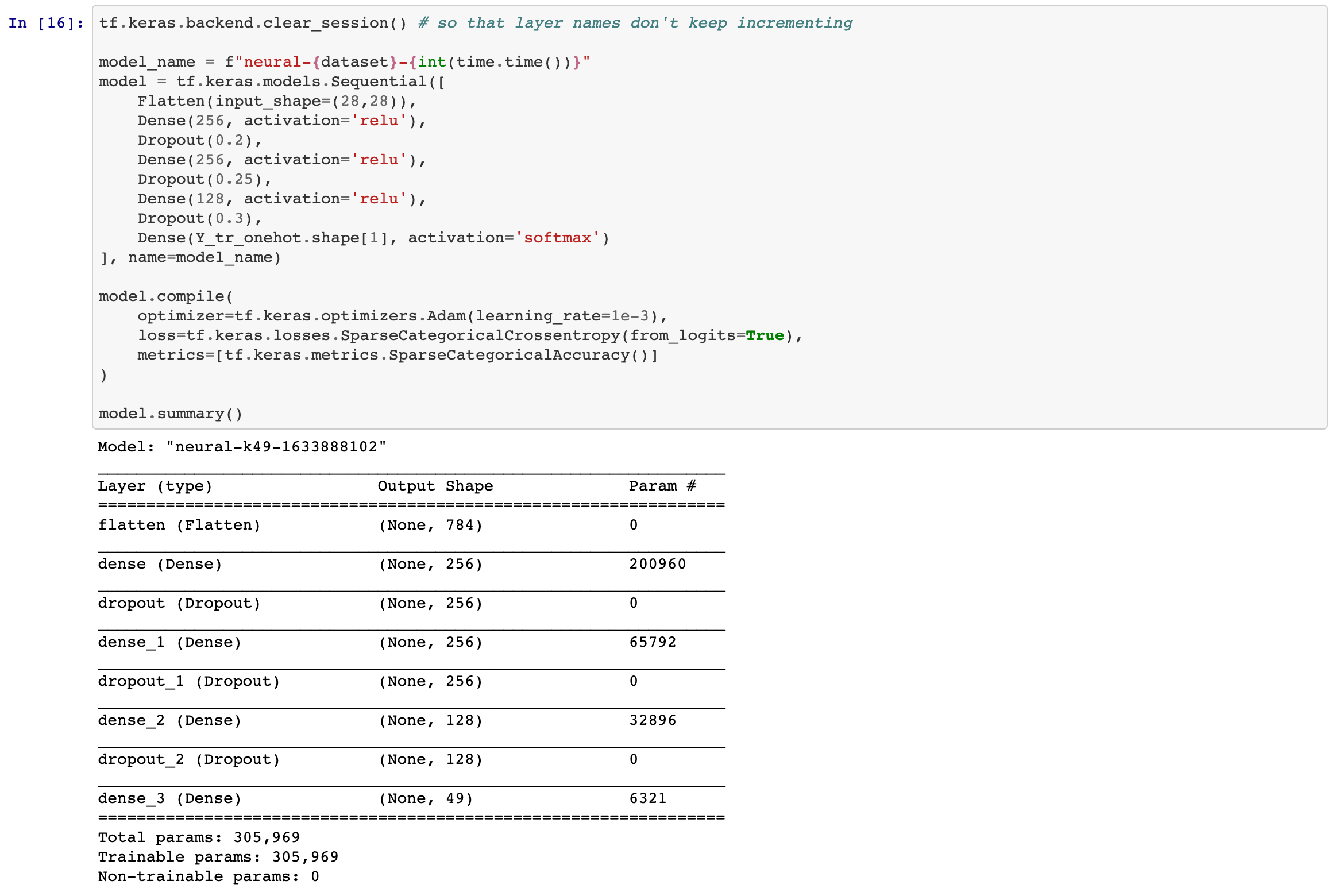Click the model name output text
Image resolution: width=1343 pixels, height=896 pixels.
[x=242, y=447]
